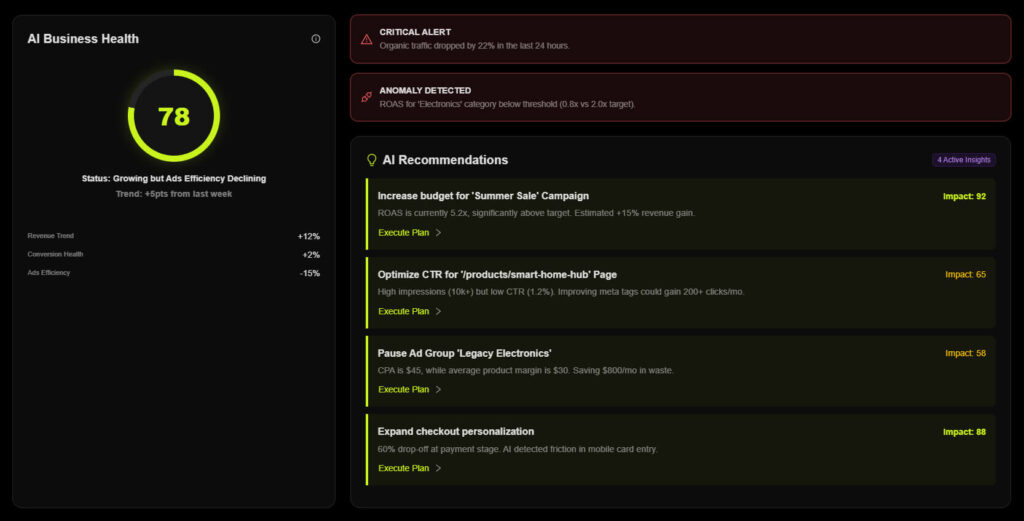Select the Revenue Trend metric row
Screen dimensions: 1024x521
(x=174, y=236)
